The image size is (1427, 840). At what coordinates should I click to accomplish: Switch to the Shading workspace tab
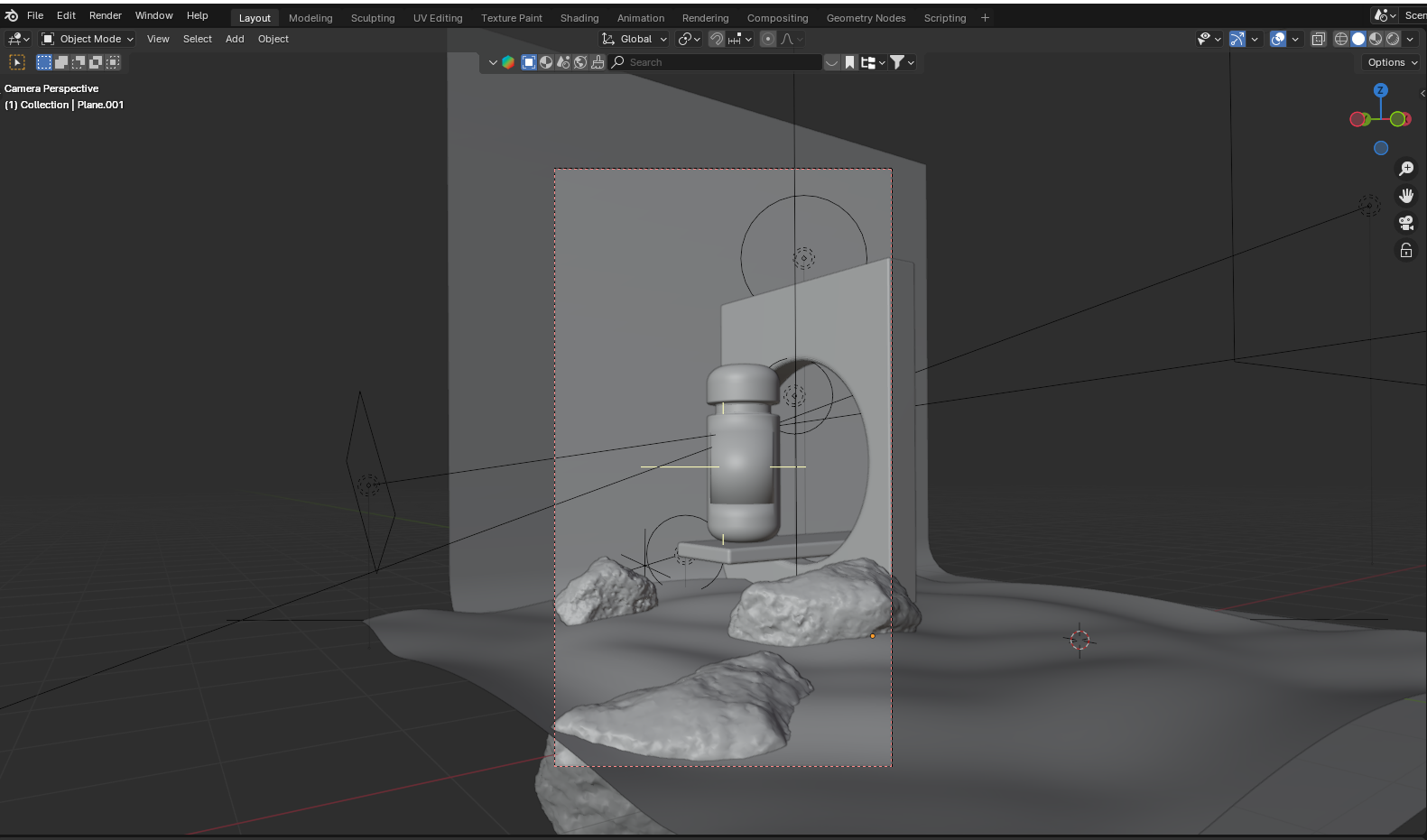pos(579,18)
